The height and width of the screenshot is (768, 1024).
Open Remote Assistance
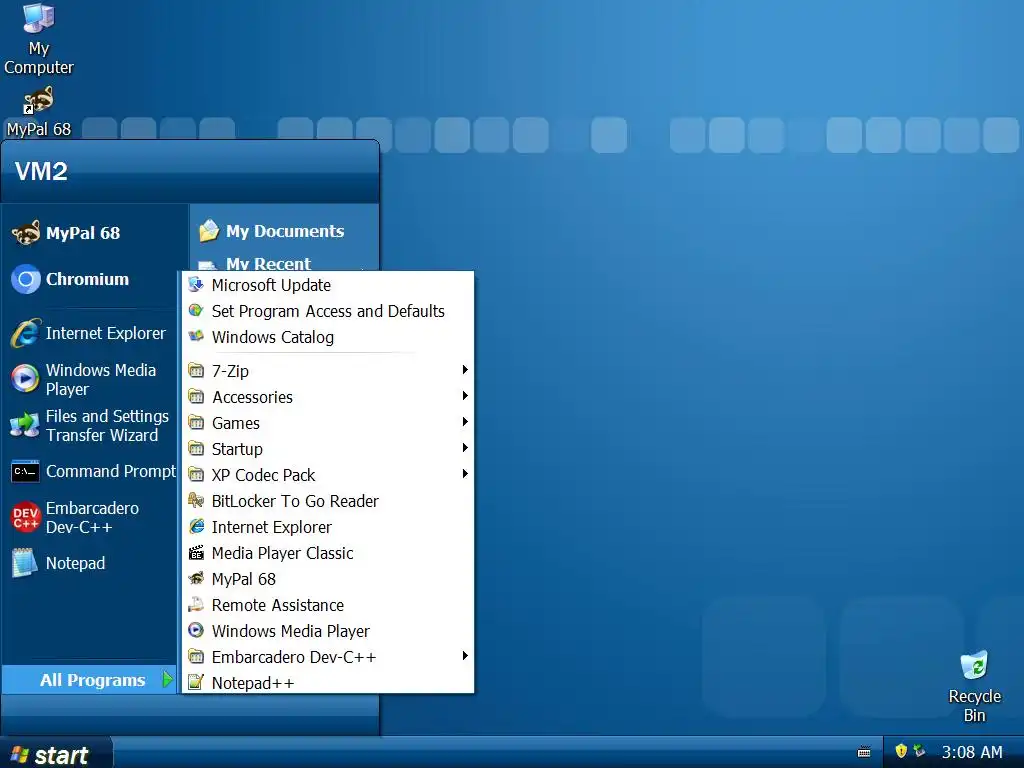pos(328,605)
